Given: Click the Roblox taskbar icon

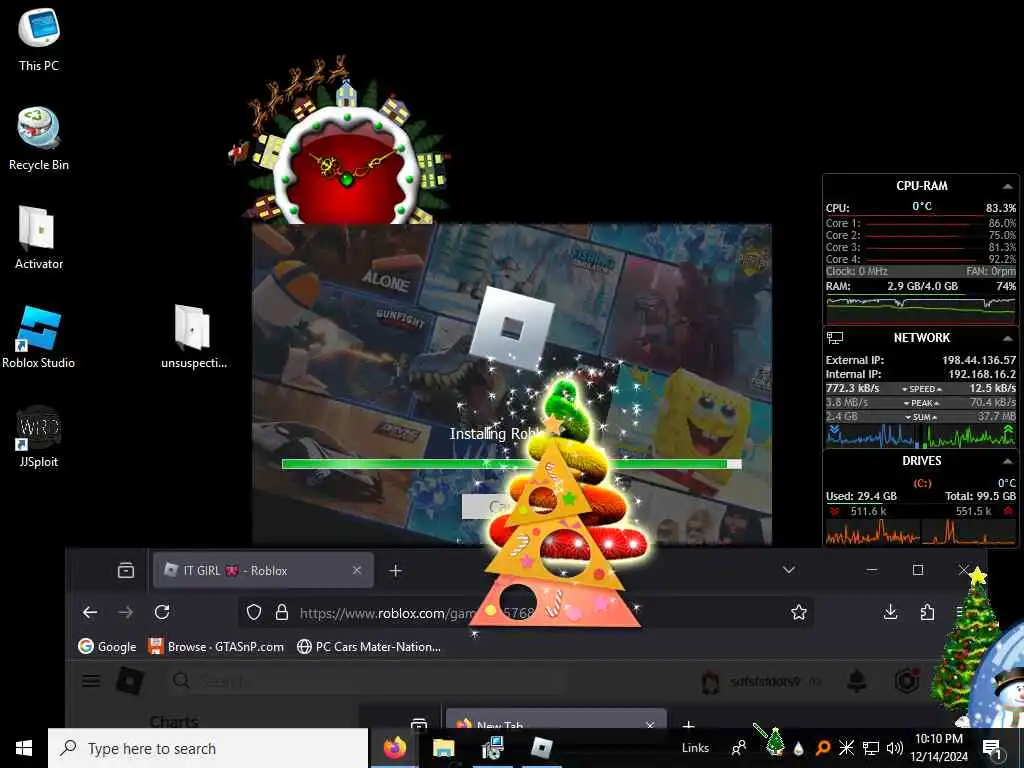Looking at the screenshot, I should click(541, 748).
